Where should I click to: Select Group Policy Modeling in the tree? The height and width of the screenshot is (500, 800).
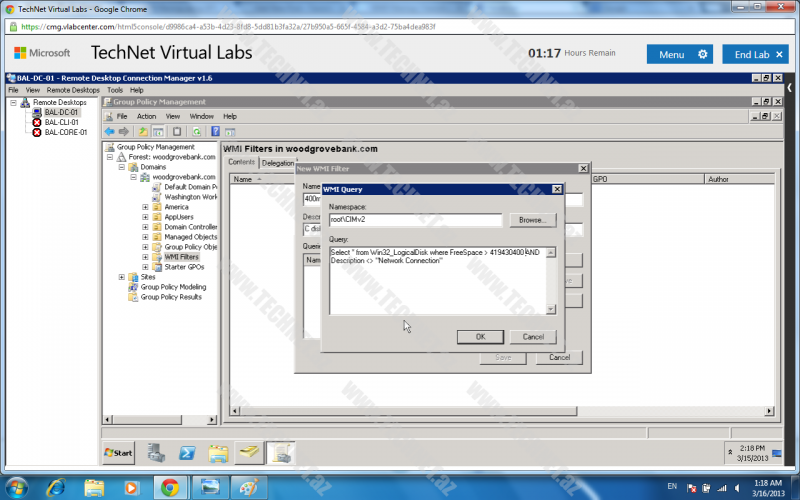coord(173,287)
